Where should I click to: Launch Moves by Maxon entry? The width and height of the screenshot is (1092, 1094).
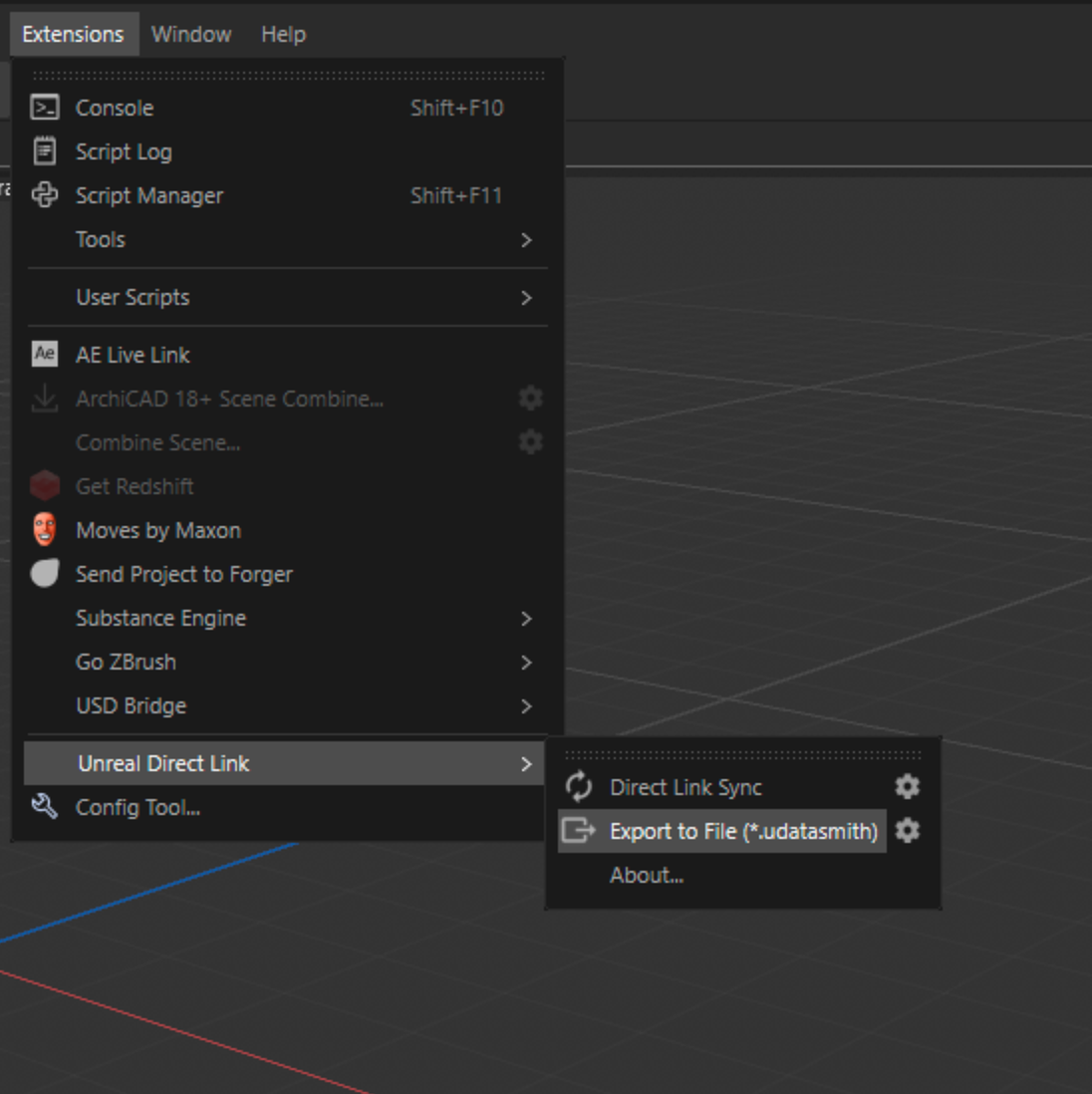point(158,531)
